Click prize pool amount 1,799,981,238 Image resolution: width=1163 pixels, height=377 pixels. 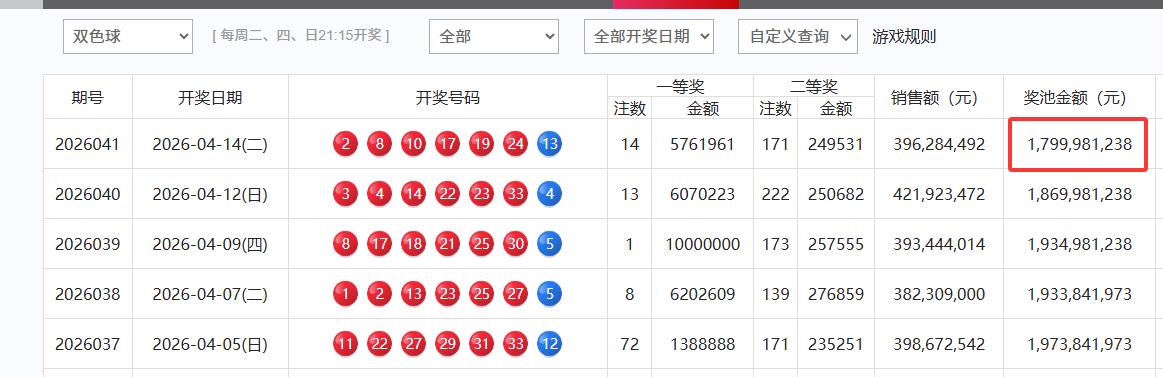coord(1079,144)
